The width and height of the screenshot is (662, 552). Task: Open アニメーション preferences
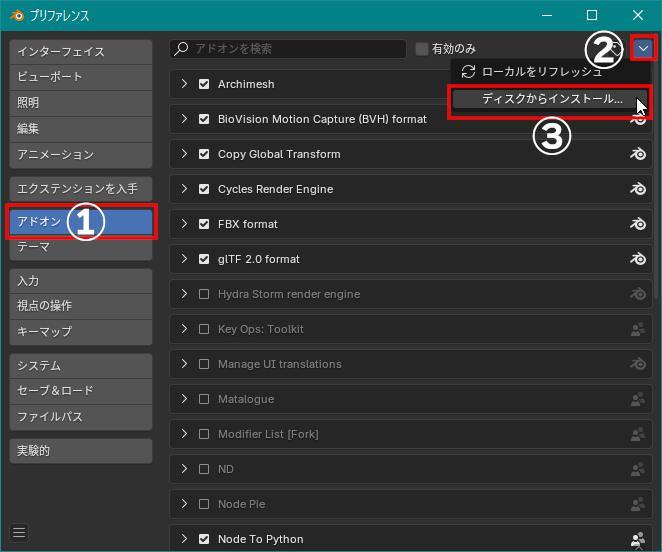point(81,155)
